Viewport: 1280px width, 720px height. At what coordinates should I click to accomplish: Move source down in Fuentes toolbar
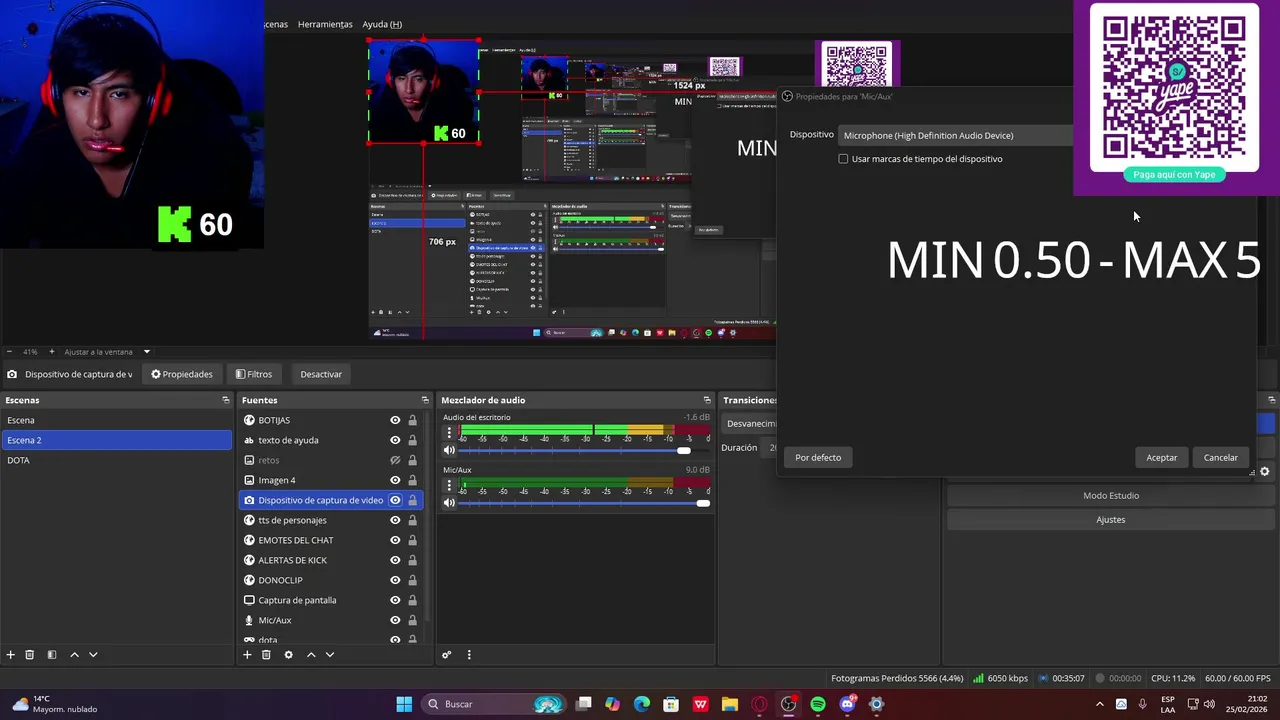tap(330, 655)
